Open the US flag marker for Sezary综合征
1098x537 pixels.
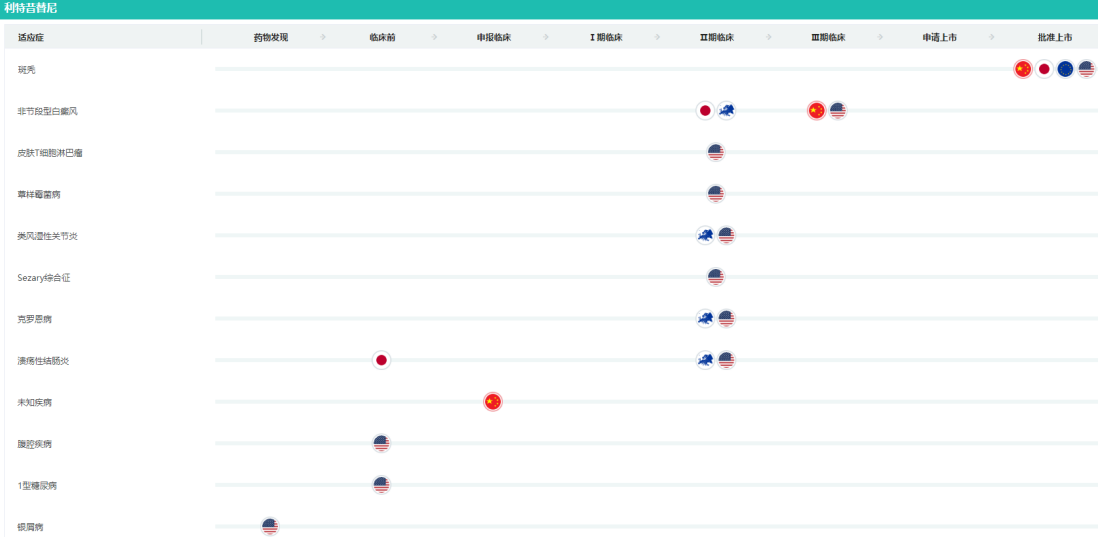pyautogui.click(x=716, y=277)
